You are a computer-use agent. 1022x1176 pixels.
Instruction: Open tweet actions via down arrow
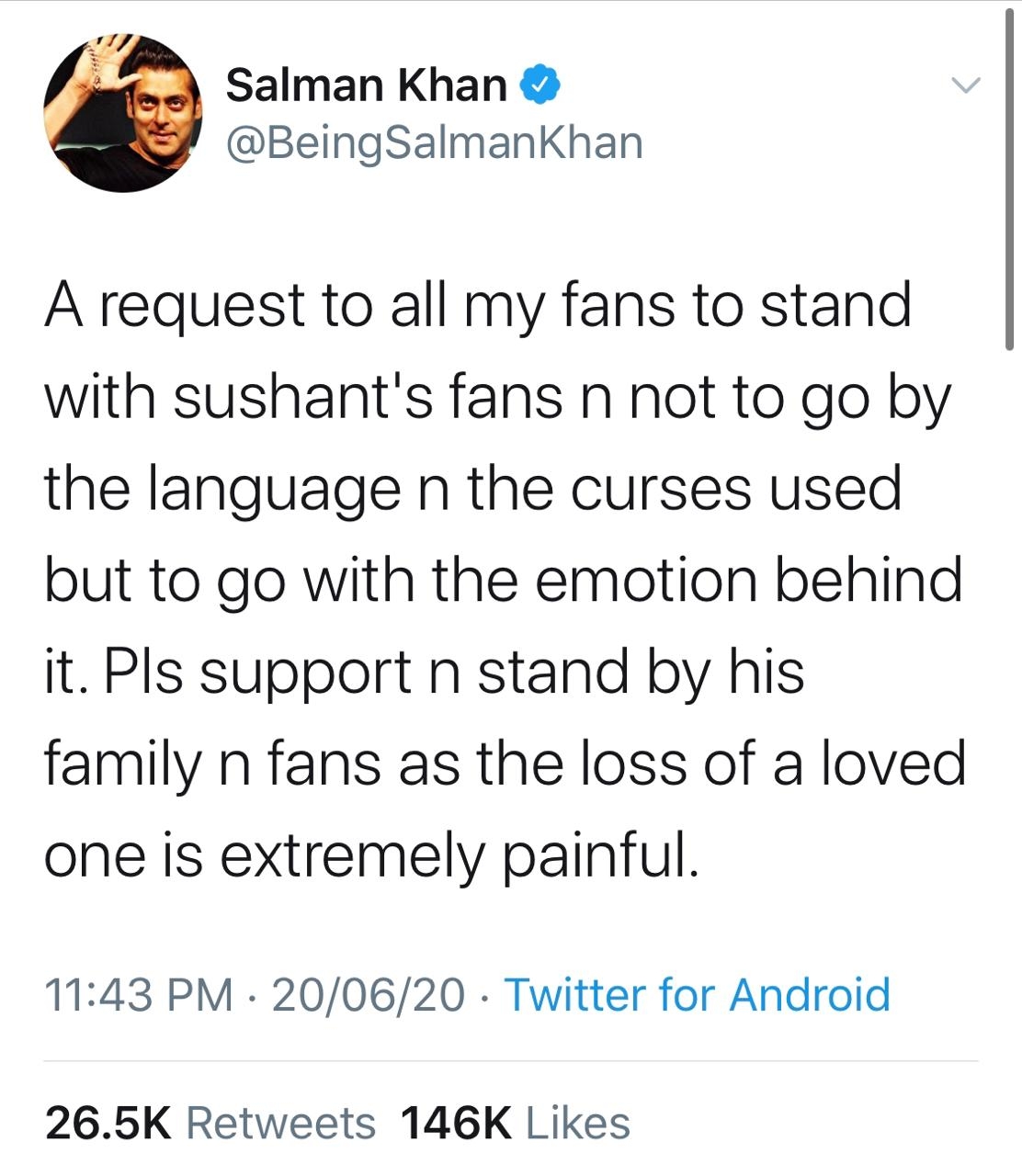tap(965, 87)
